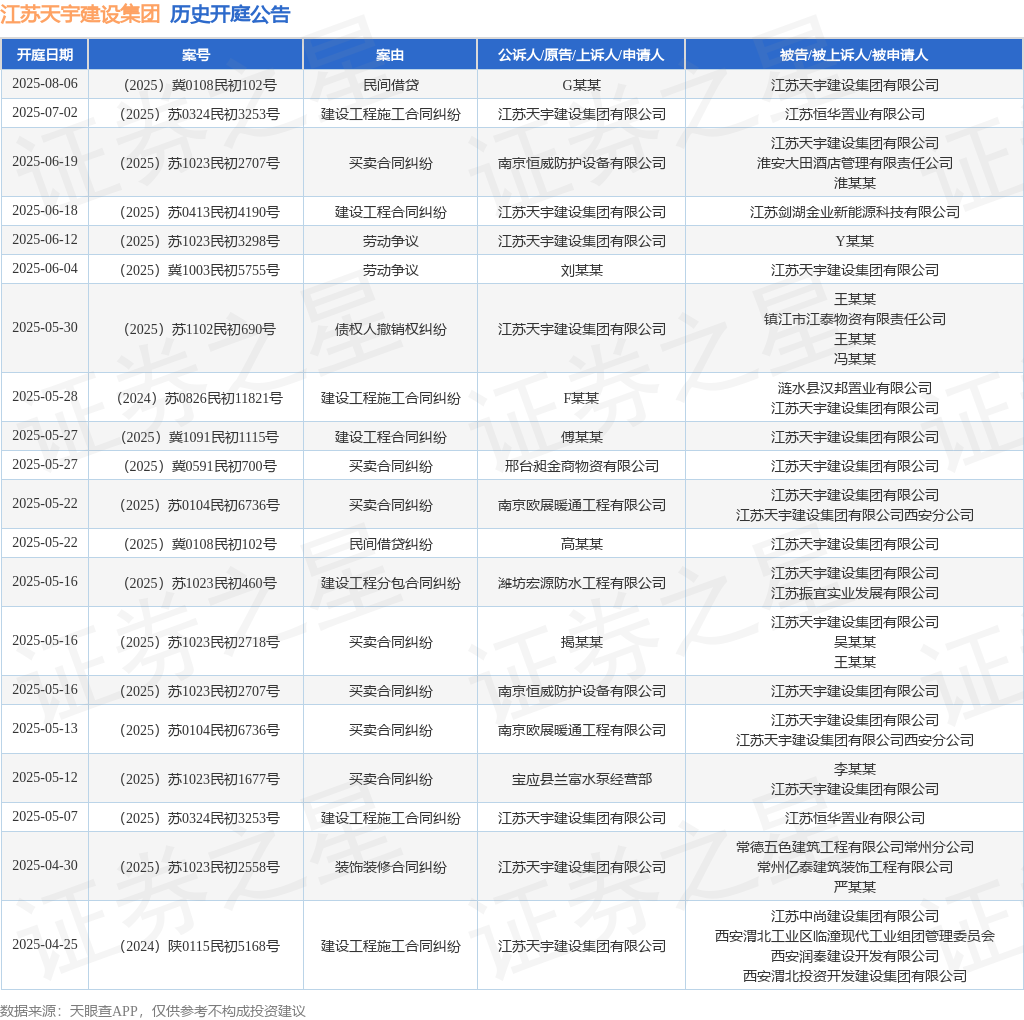1024x1020 pixels.
Task: Click the 历史开庭公告 heading
Action: [x=230, y=14]
